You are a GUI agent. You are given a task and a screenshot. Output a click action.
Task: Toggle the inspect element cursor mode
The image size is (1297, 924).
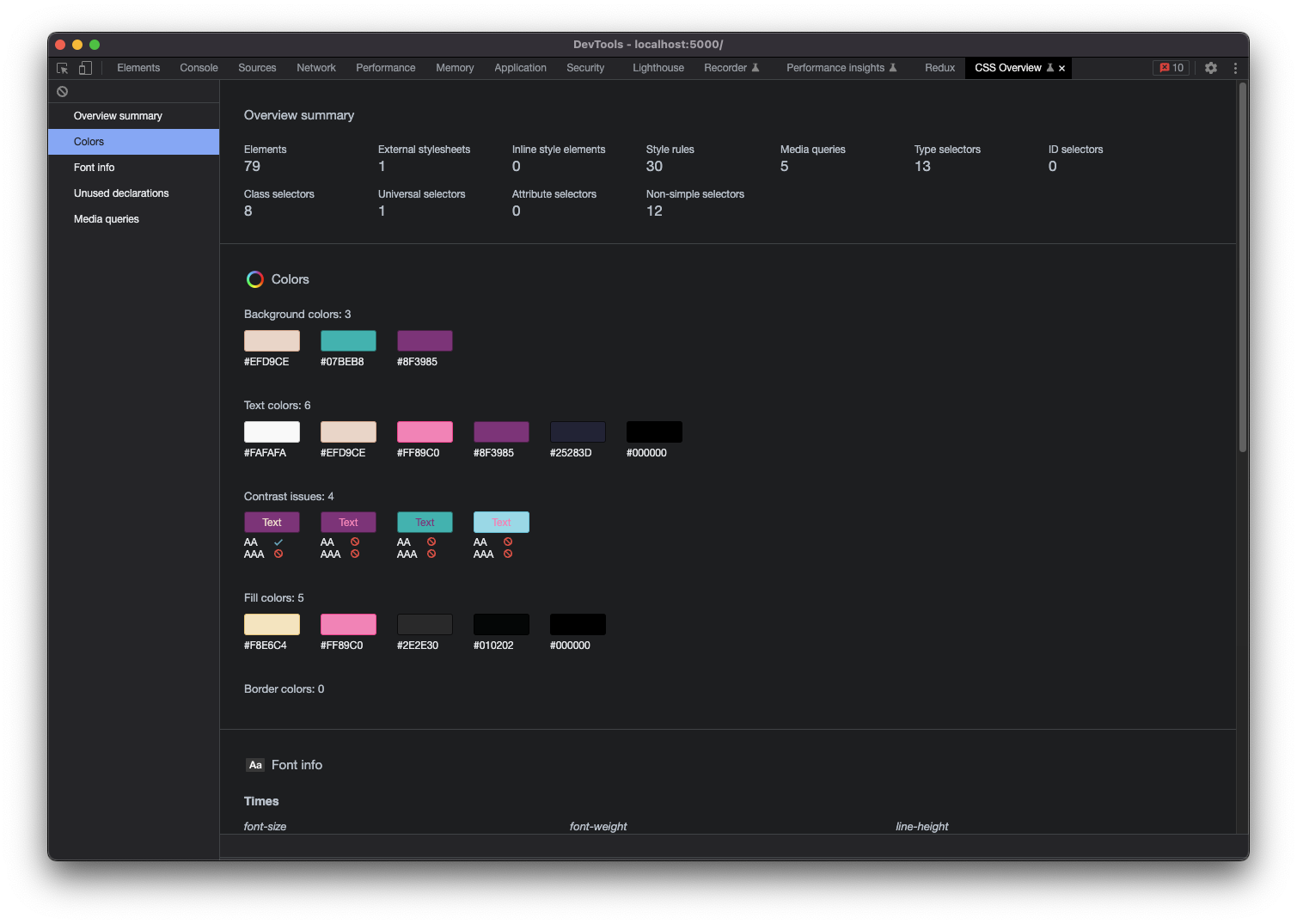point(61,67)
